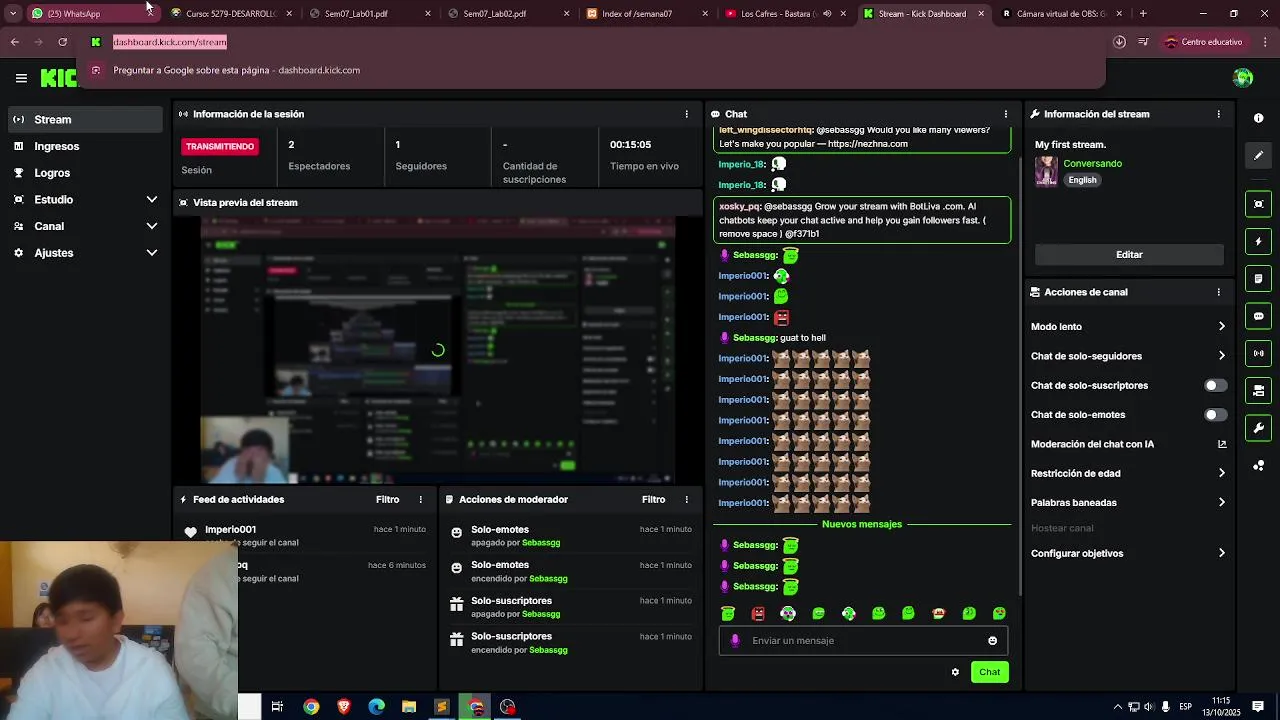Open Restricción de edad options arrow
1280x720 pixels.
point(1221,473)
